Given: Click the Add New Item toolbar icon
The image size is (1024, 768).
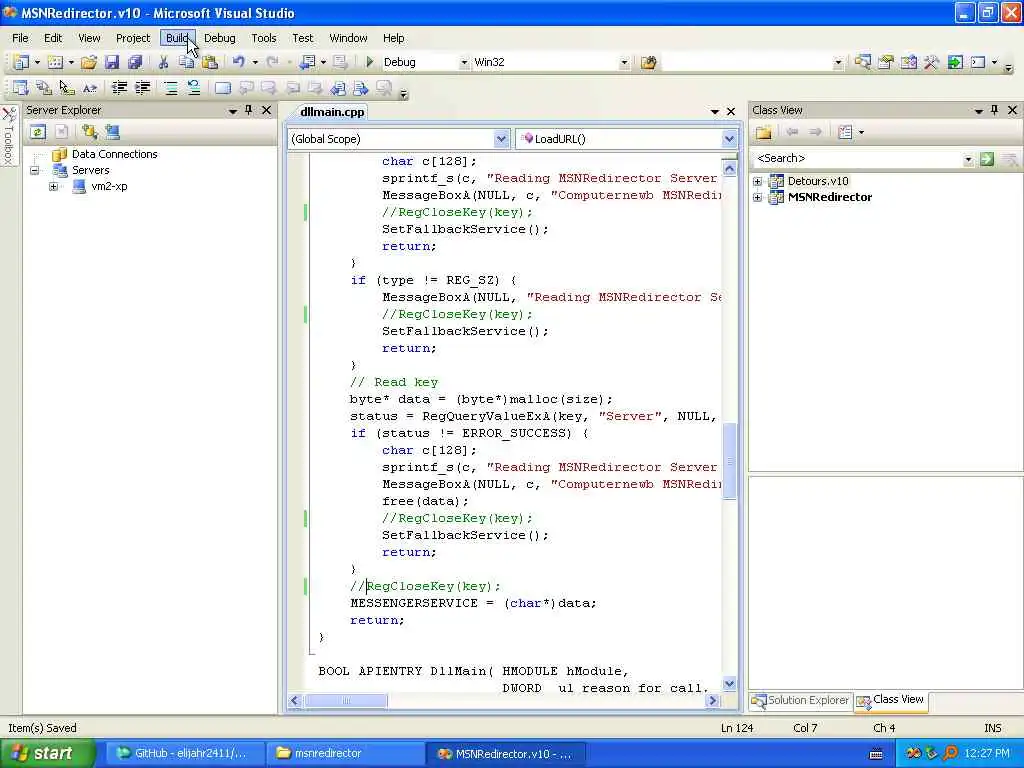Looking at the screenshot, I should [x=56, y=62].
